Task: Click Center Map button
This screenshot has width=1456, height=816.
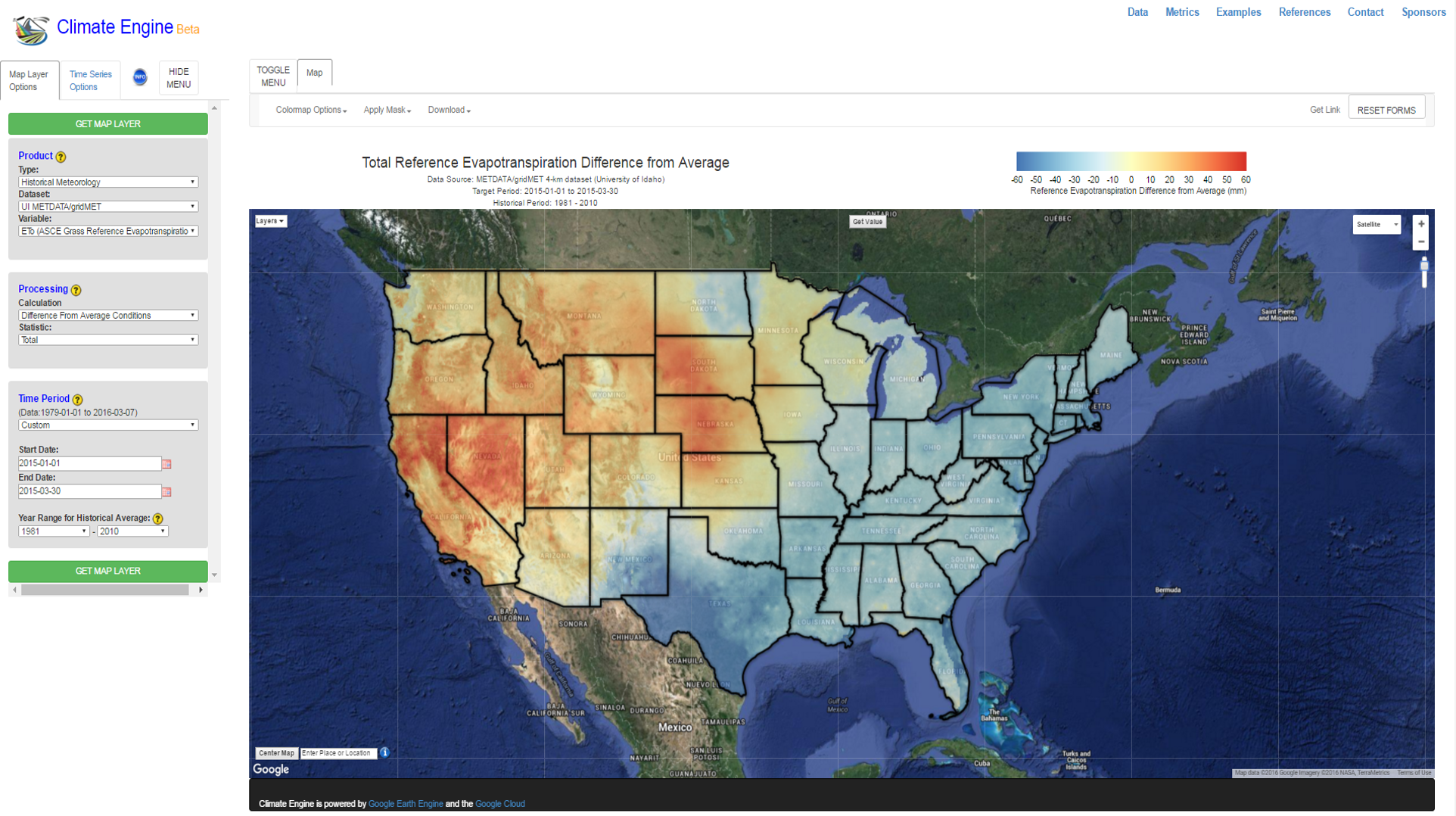Action: [276, 753]
